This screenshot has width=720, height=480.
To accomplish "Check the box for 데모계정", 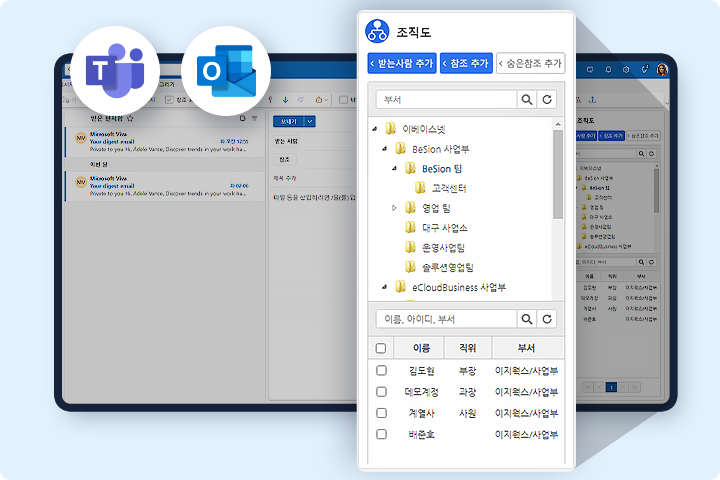I will tap(381, 391).
